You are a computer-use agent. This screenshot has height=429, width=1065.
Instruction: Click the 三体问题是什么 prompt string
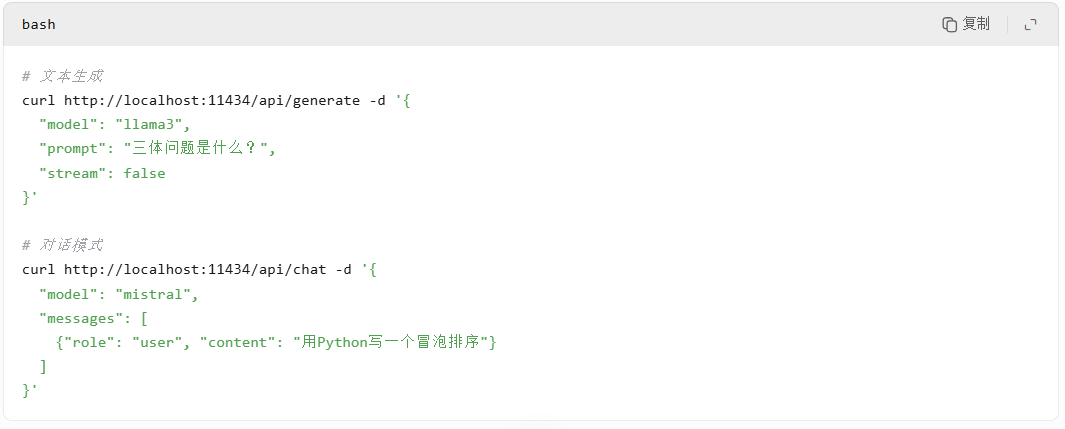(196, 149)
